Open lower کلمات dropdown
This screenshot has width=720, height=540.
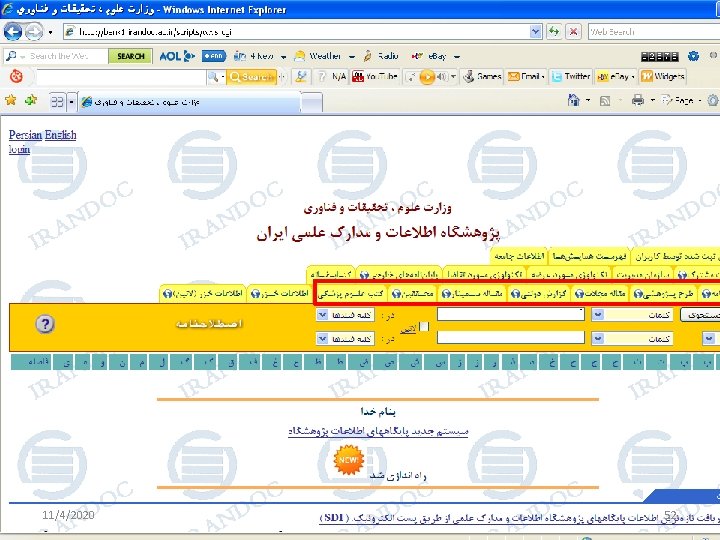(597, 339)
